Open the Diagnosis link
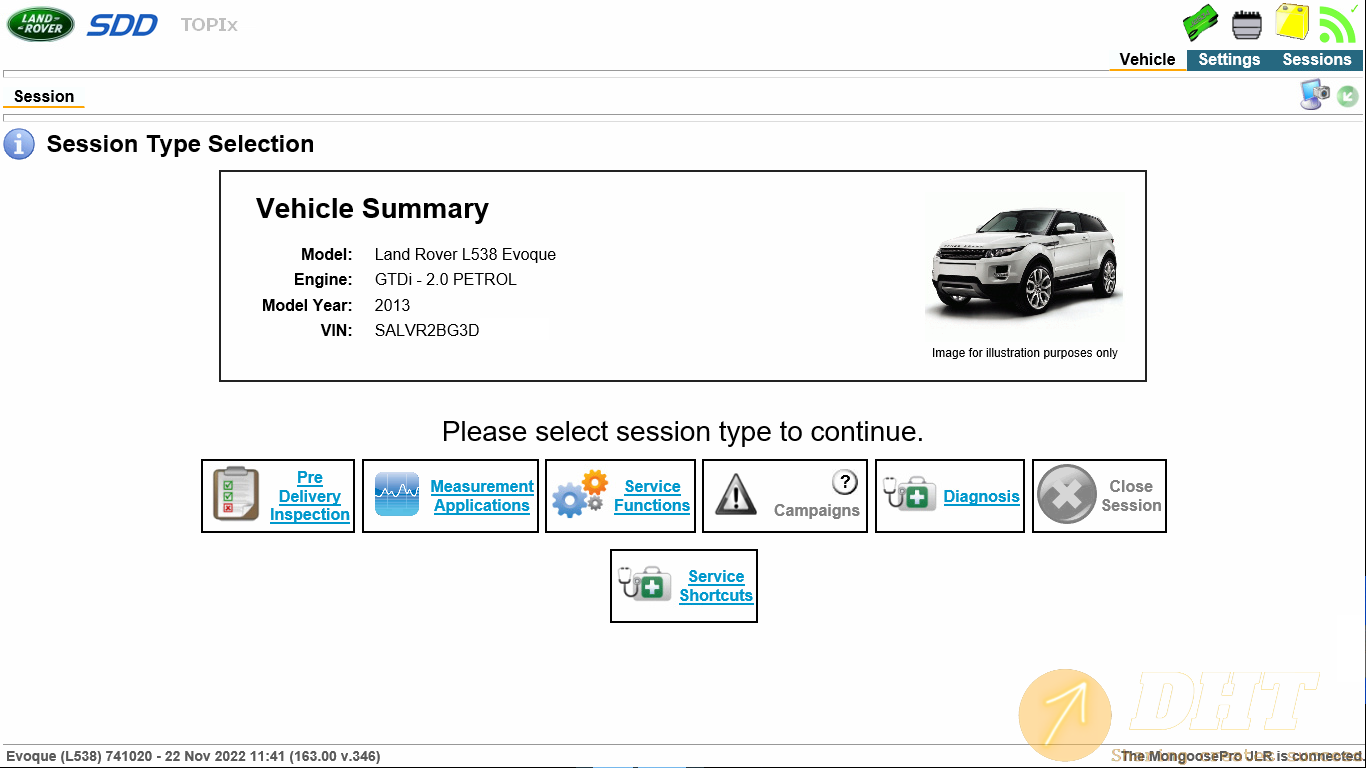1366x768 pixels. tap(982, 496)
